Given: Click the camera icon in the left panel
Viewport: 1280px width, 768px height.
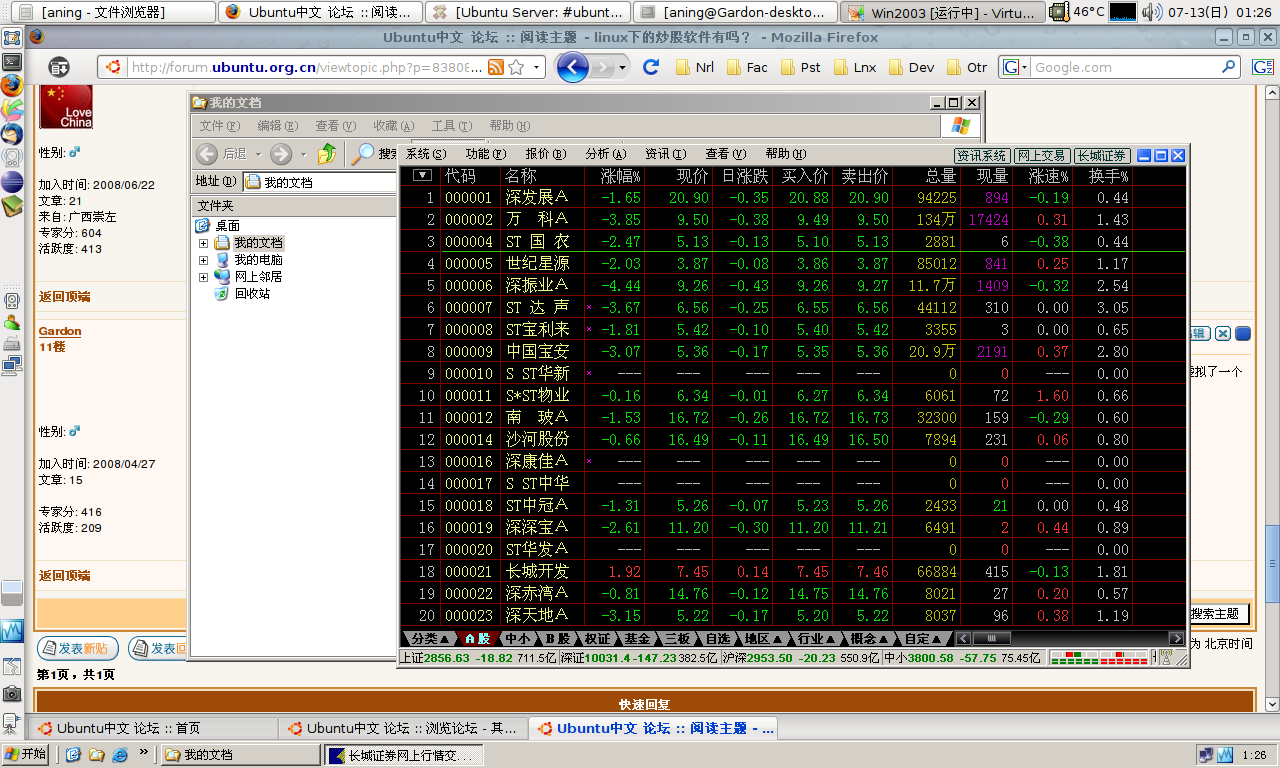Looking at the screenshot, I should coord(12,693).
